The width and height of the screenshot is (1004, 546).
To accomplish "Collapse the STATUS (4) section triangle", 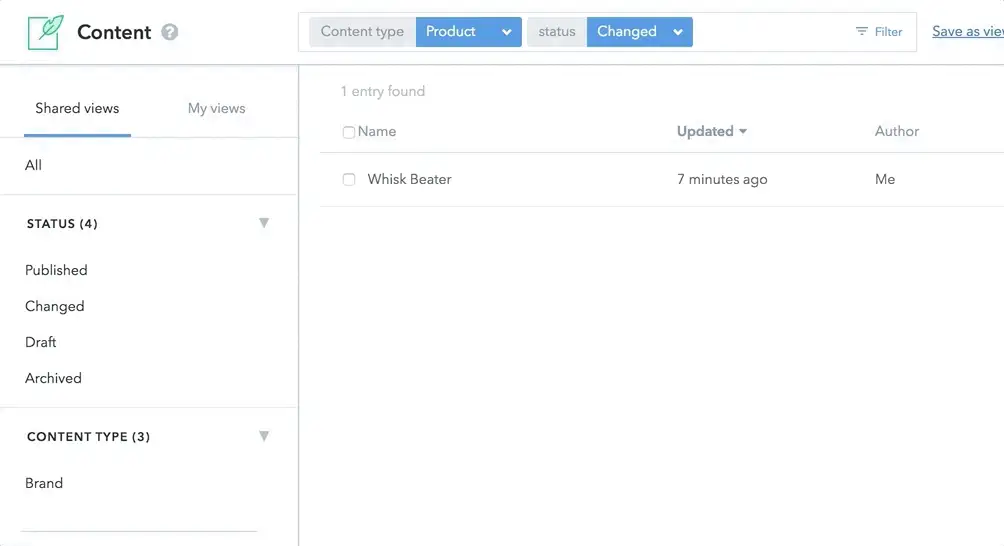I will point(264,223).
